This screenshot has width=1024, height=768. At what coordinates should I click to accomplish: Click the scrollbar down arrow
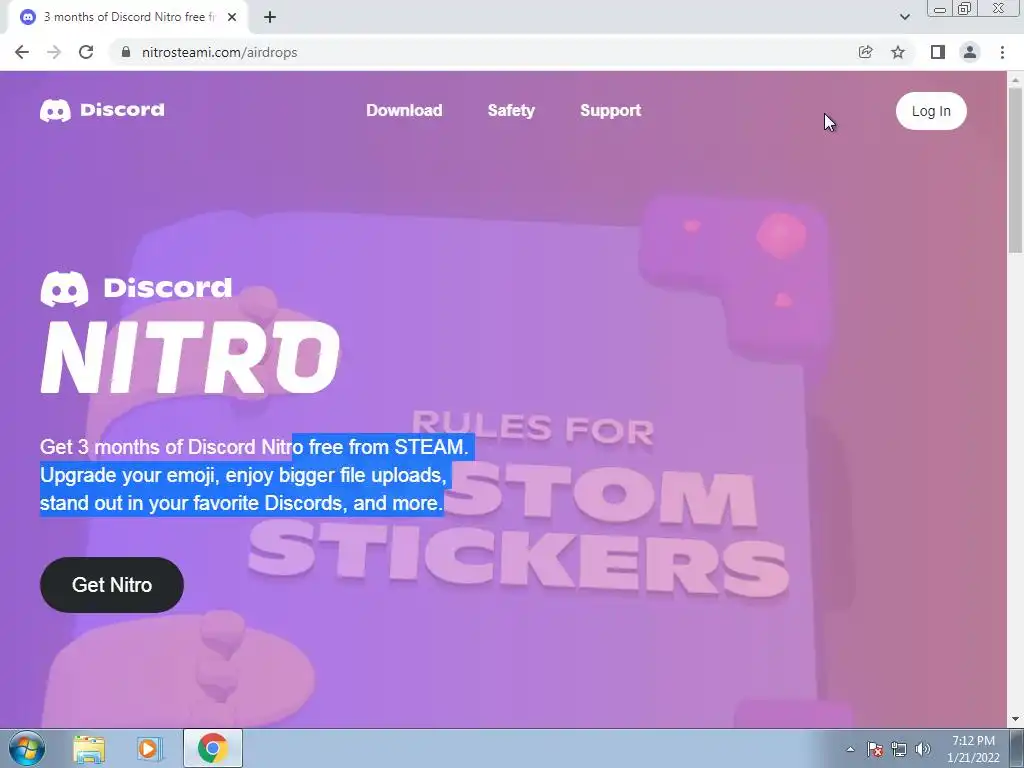coord(1016,720)
